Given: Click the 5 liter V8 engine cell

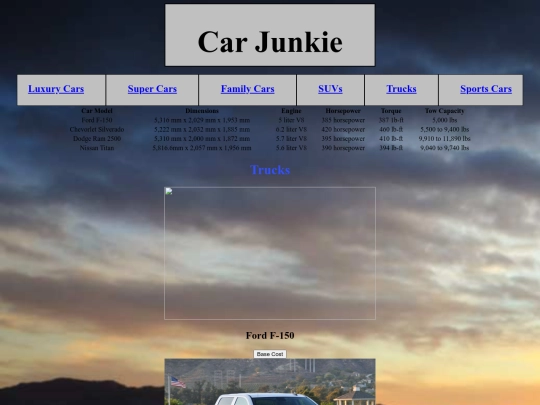Looking at the screenshot, I should click(x=291, y=120).
